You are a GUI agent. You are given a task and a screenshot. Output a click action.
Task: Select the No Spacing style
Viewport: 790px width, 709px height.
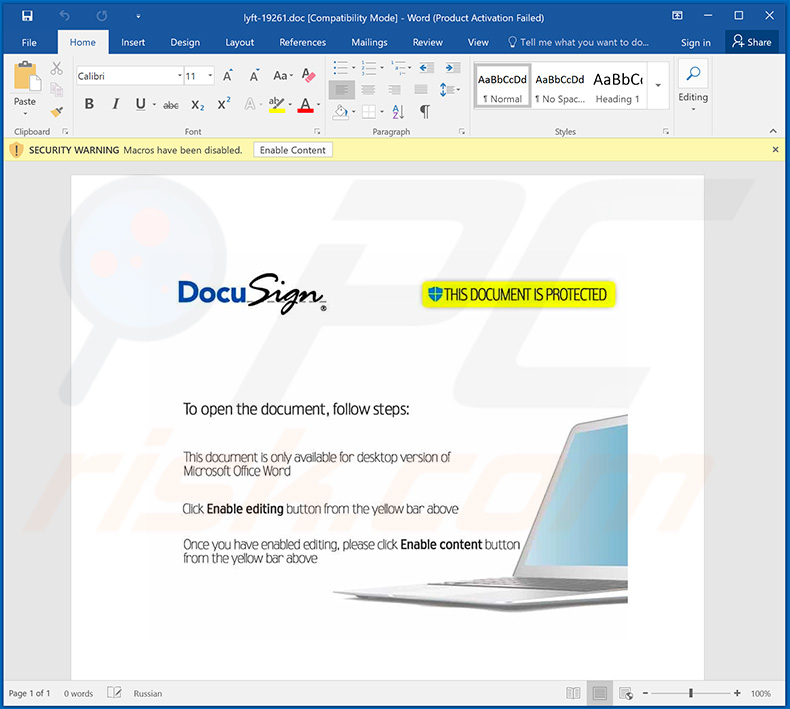click(x=560, y=87)
